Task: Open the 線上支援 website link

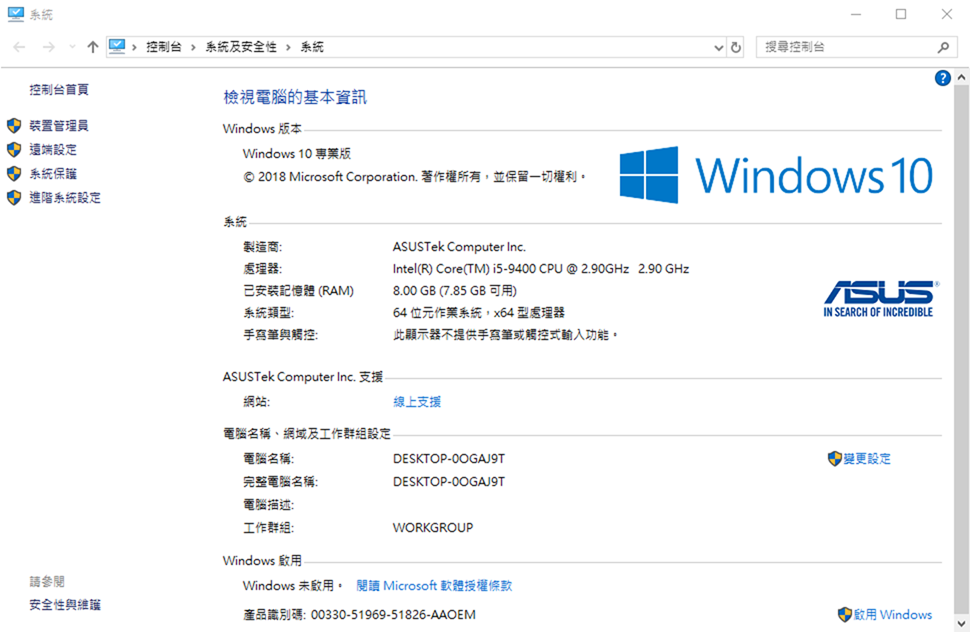Action: pos(416,402)
